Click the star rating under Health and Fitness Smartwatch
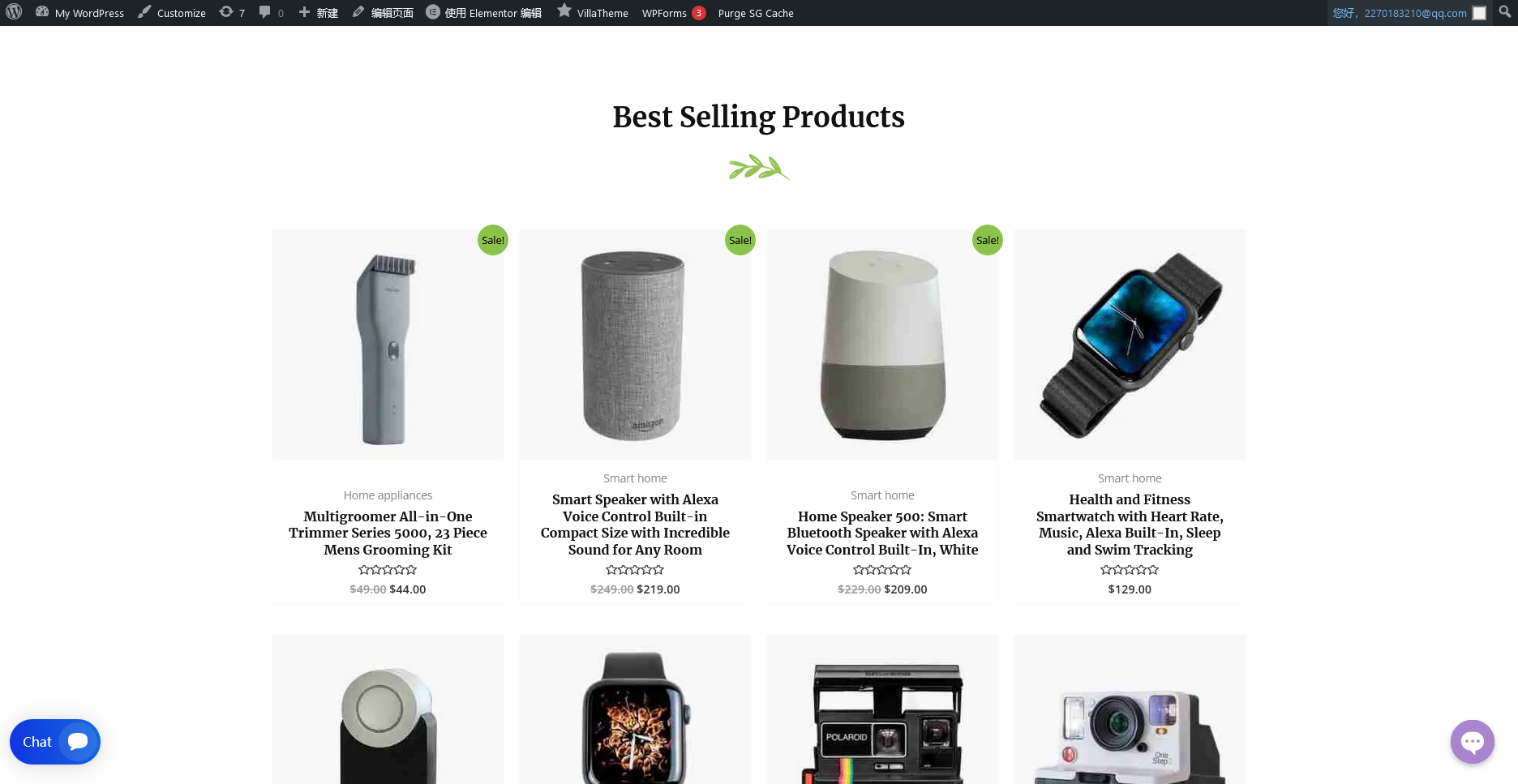Viewport: 1518px width, 784px height. [x=1130, y=570]
